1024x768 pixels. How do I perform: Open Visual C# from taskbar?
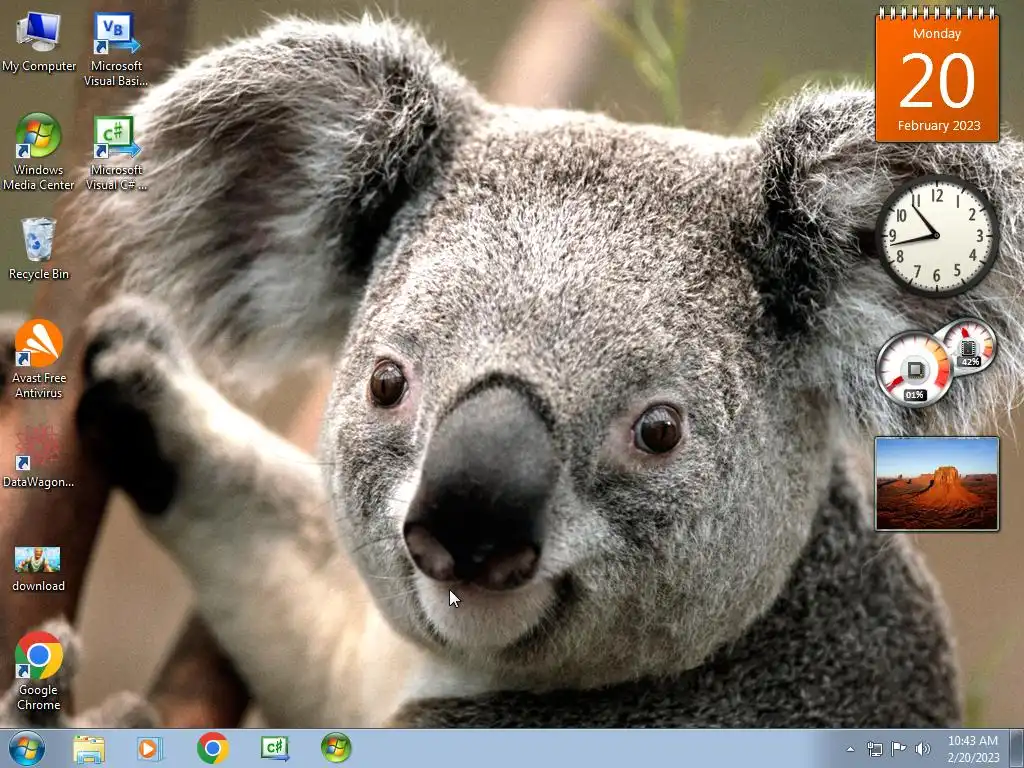[x=274, y=748]
